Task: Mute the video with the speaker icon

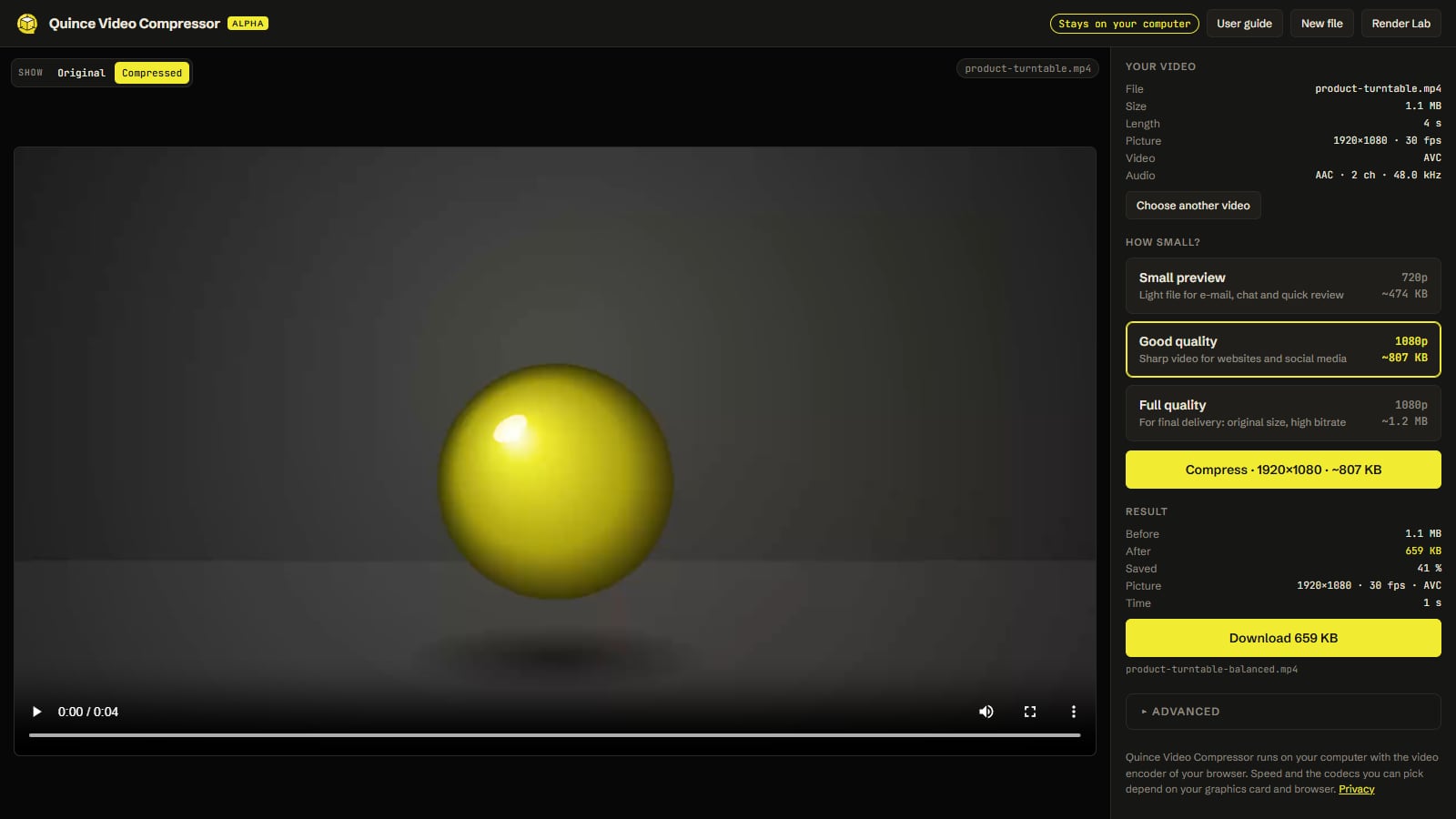Action: 986,712
